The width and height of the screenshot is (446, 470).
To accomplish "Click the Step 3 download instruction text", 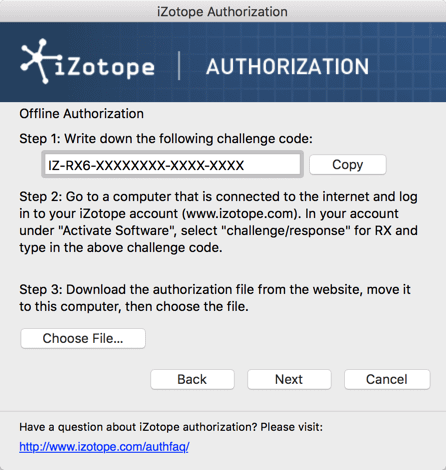I will pos(215,298).
